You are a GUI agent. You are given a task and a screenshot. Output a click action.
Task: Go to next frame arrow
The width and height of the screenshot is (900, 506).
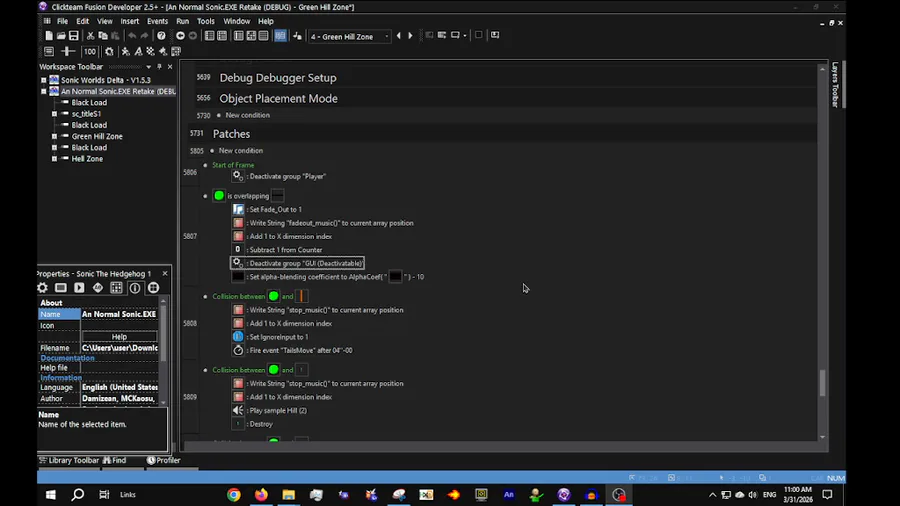coord(410,36)
